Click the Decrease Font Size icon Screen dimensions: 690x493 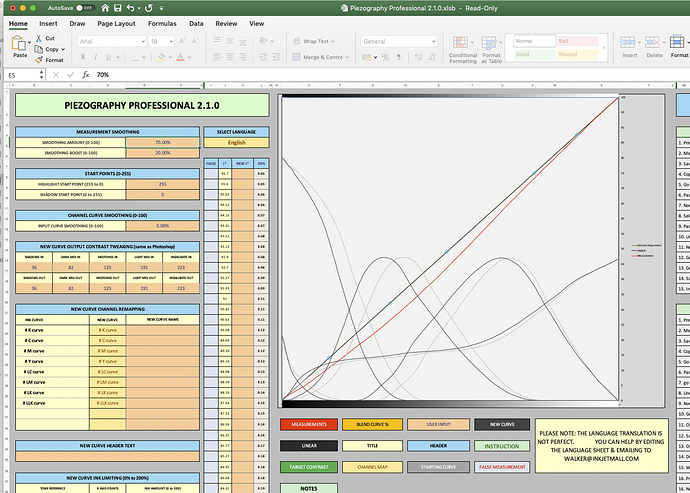click(x=195, y=41)
